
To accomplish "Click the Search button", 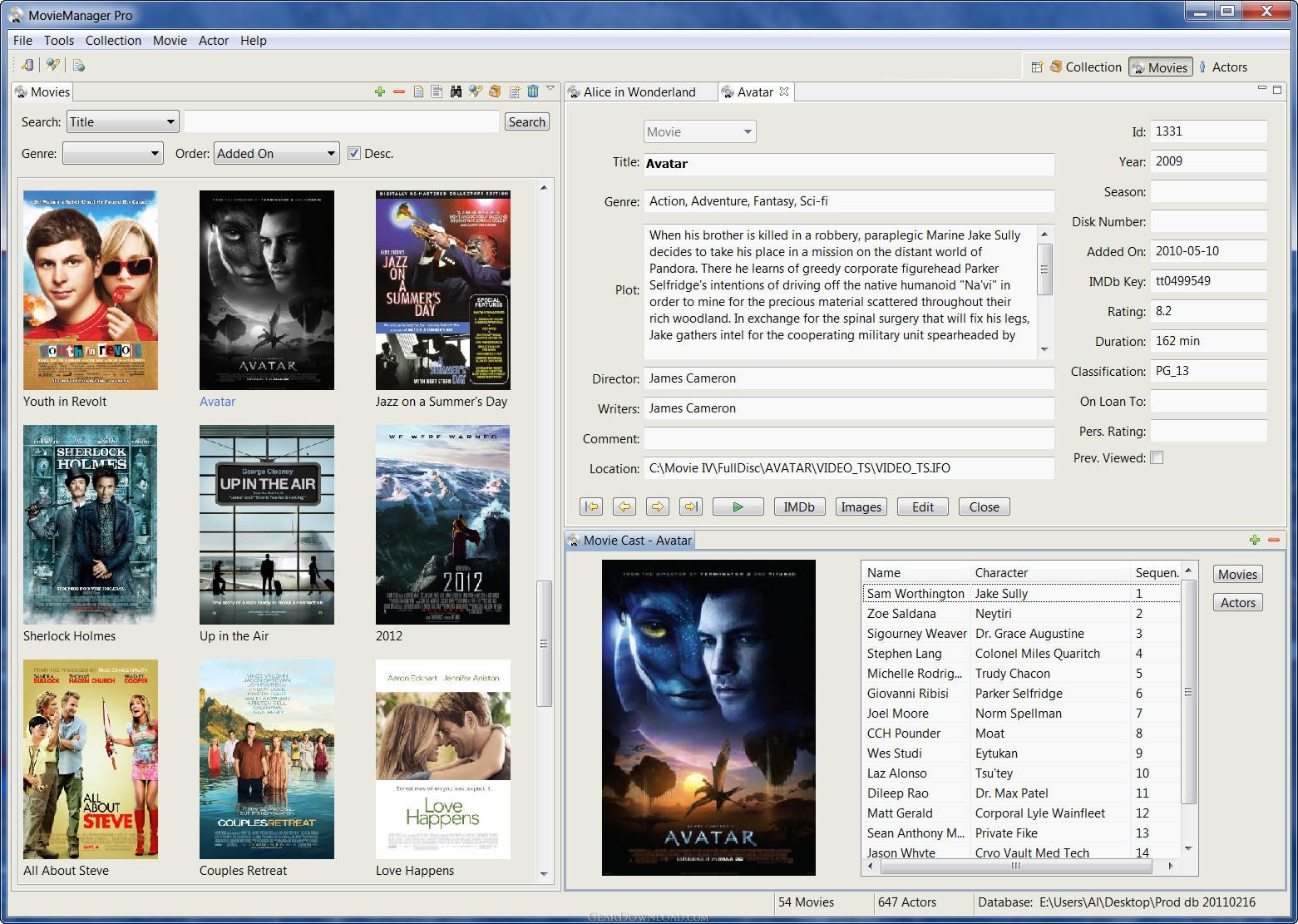I will pos(527,121).
